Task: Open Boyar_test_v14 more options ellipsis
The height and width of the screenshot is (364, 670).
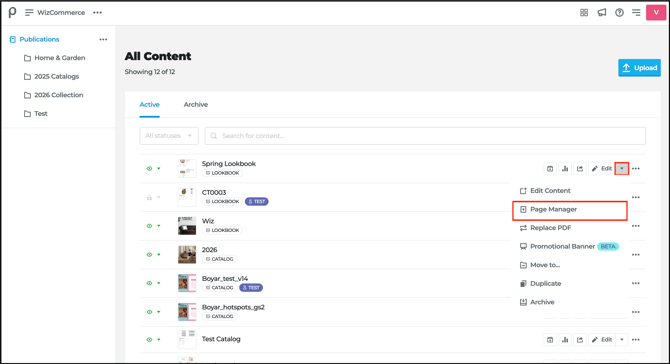Action: 636,283
